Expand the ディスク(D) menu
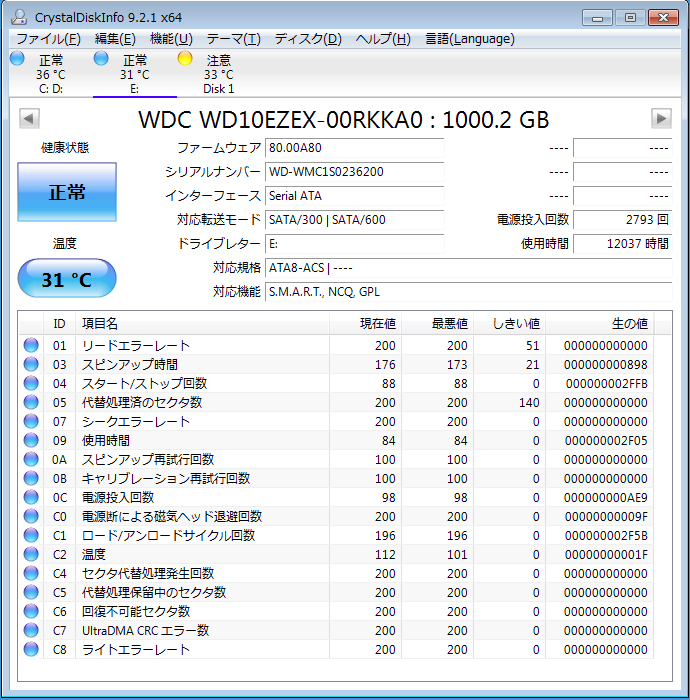 [x=308, y=39]
